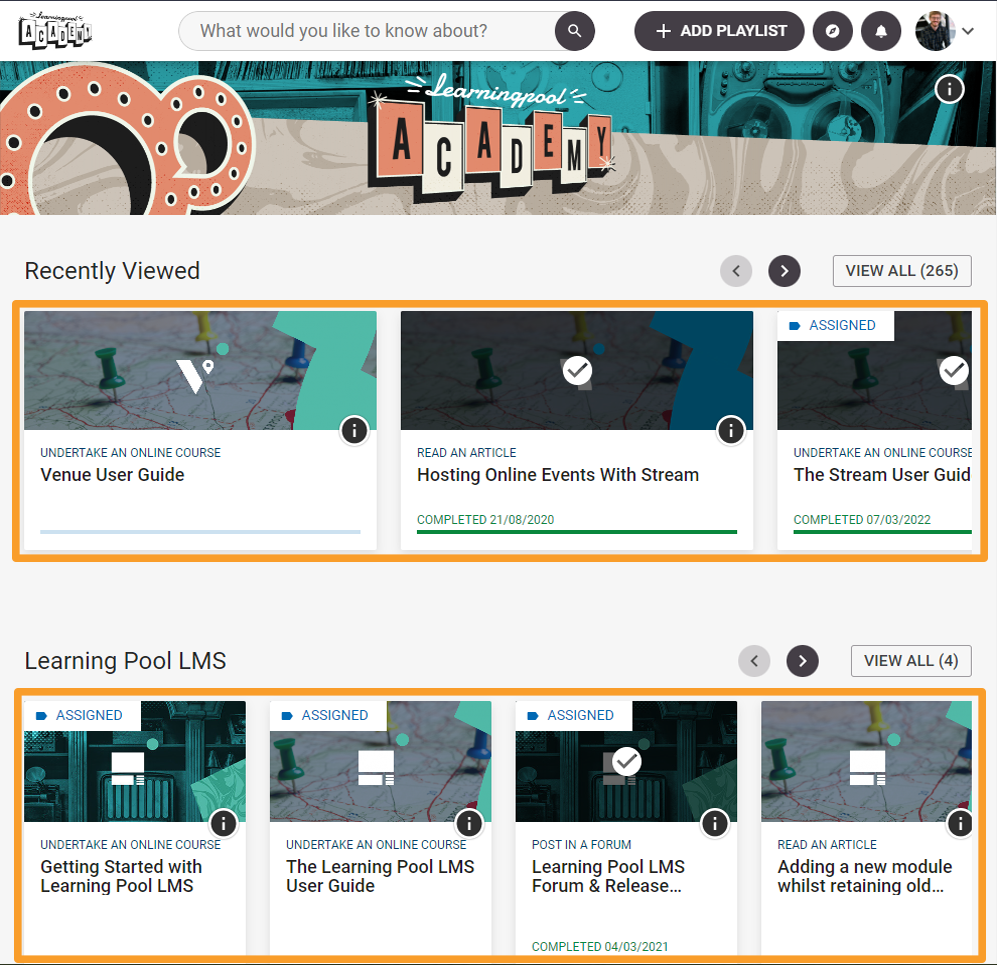Image resolution: width=997 pixels, height=965 pixels.
Task: Click the Venue User Guide progress bar
Action: 200,531
